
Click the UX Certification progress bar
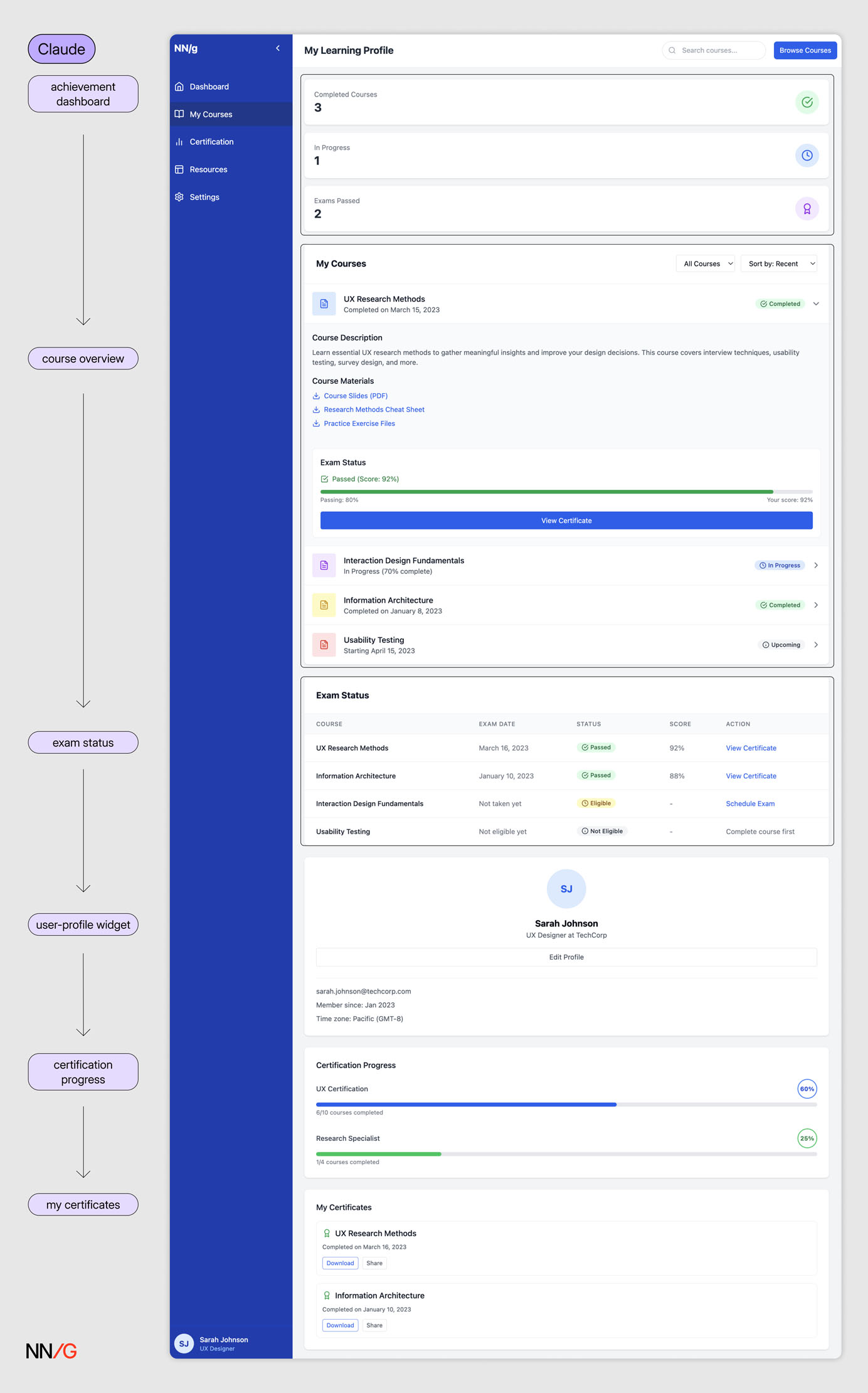point(566,1104)
